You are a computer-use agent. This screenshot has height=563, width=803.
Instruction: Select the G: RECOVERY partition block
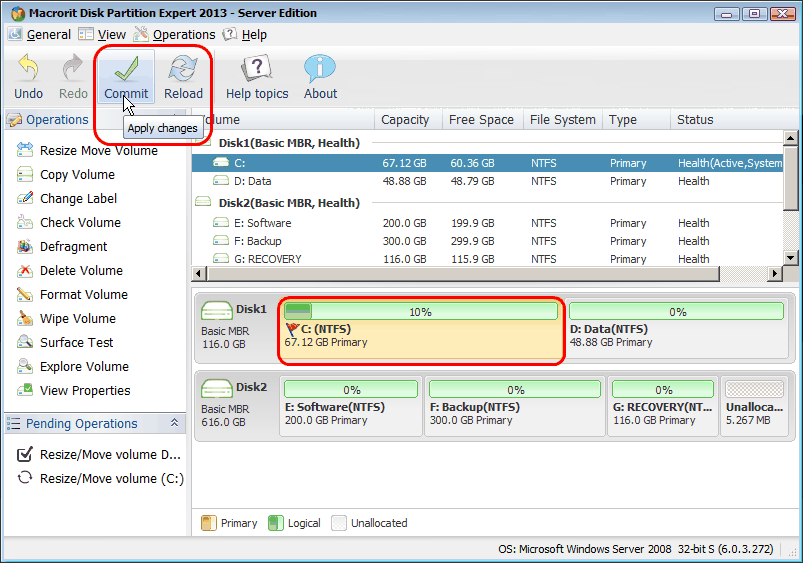(x=663, y=408)
